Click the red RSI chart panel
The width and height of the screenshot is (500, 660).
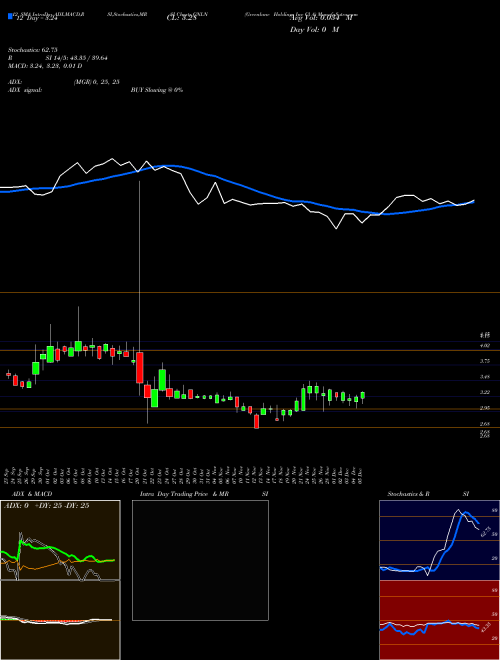tap(439, 620)
